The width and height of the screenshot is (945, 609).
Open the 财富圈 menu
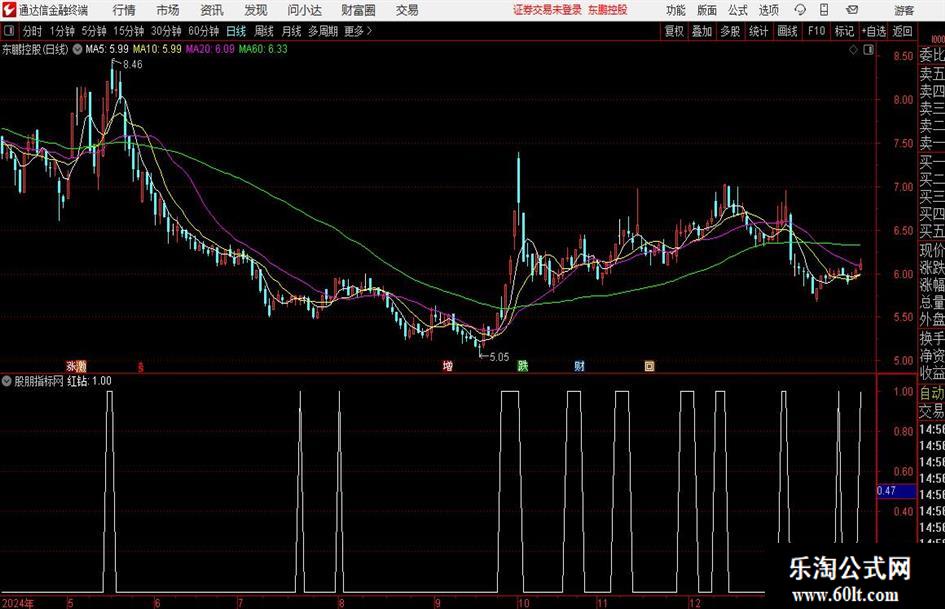point(358,10)
